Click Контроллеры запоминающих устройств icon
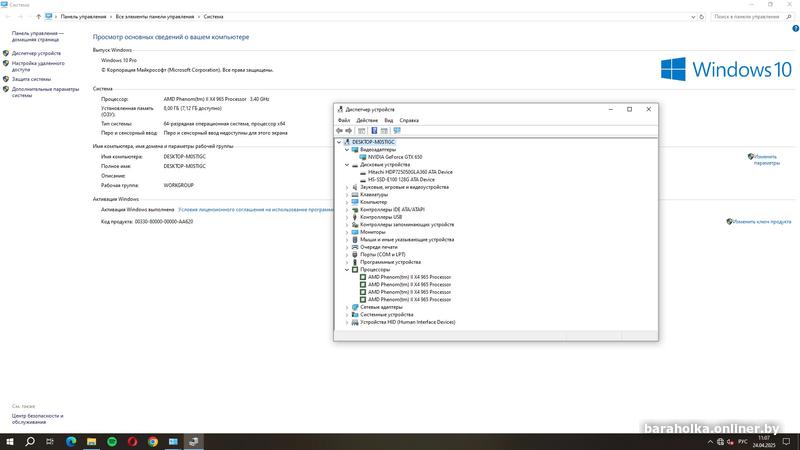Viewport: 800px width, 450px height. coord(355,224)
